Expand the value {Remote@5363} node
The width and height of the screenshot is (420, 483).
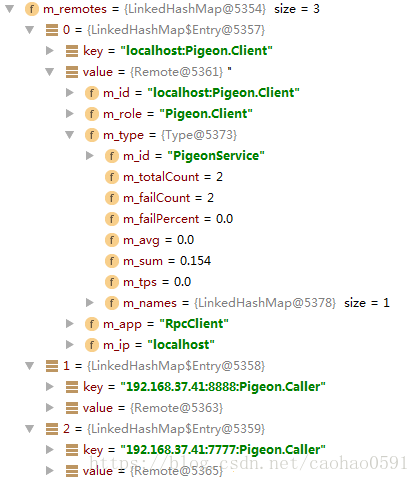pos(50,408)
